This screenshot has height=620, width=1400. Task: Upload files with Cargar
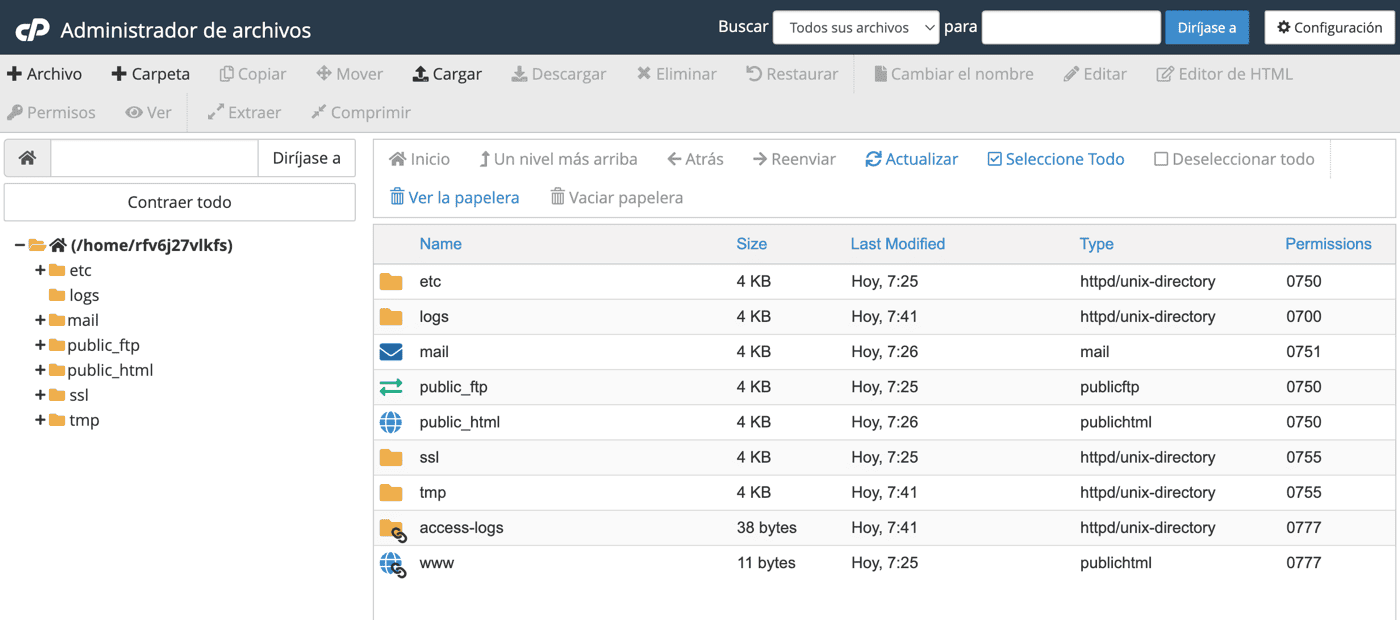[447, 74]
